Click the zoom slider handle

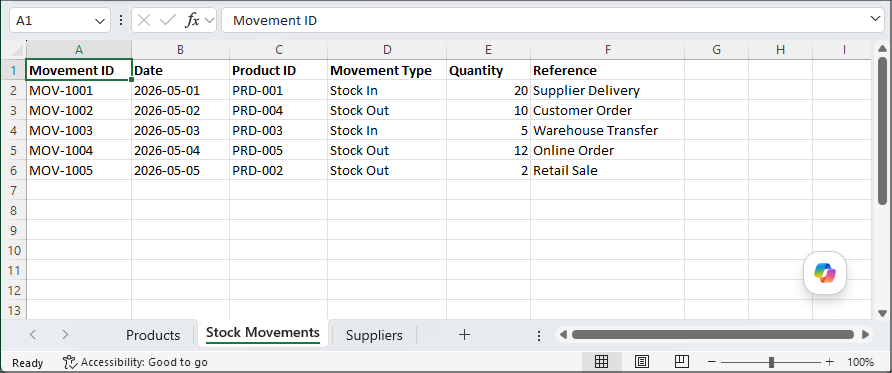[771, 362]
